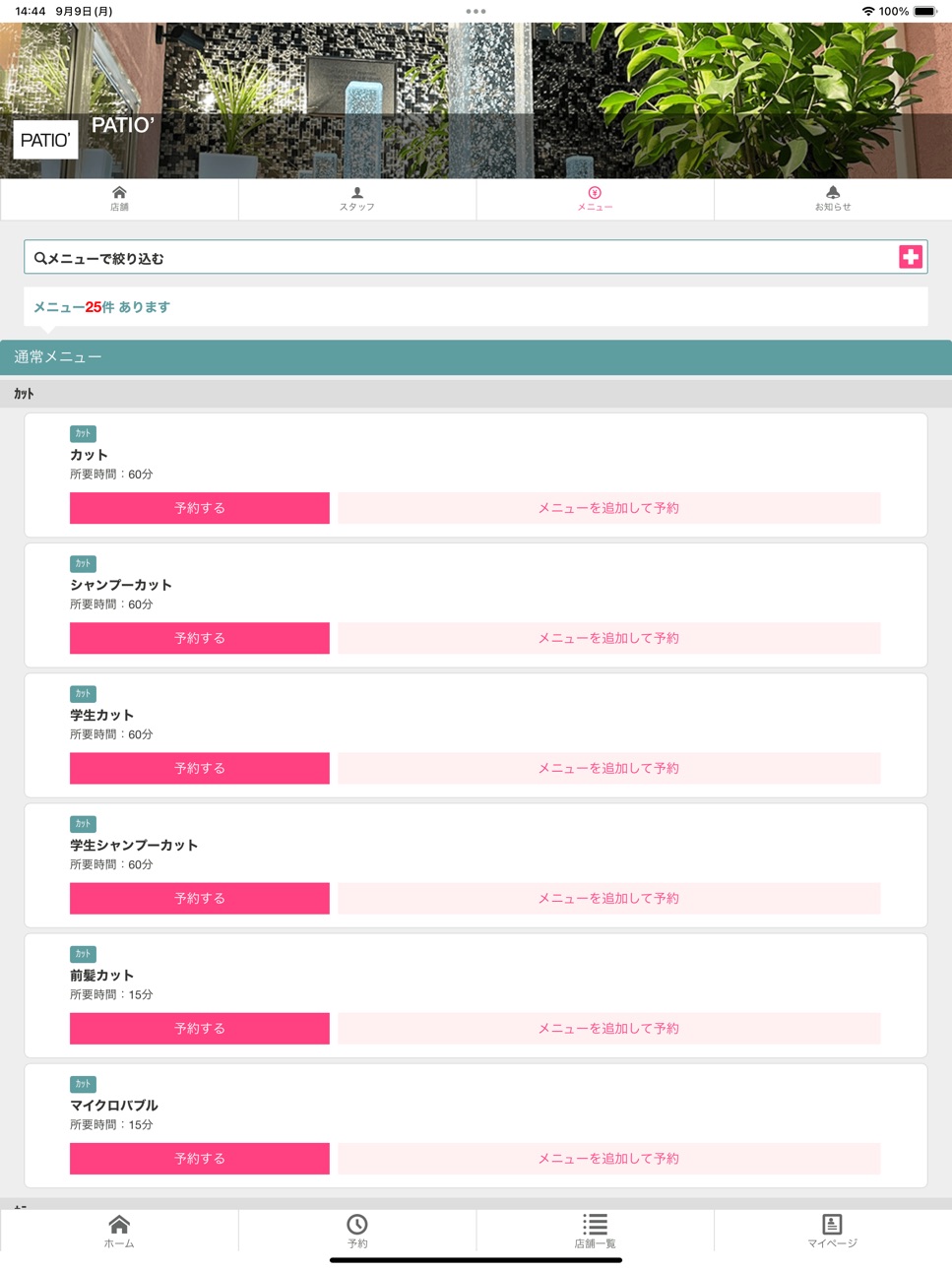Reserve the 前髪カット menu

[200, 1028]
